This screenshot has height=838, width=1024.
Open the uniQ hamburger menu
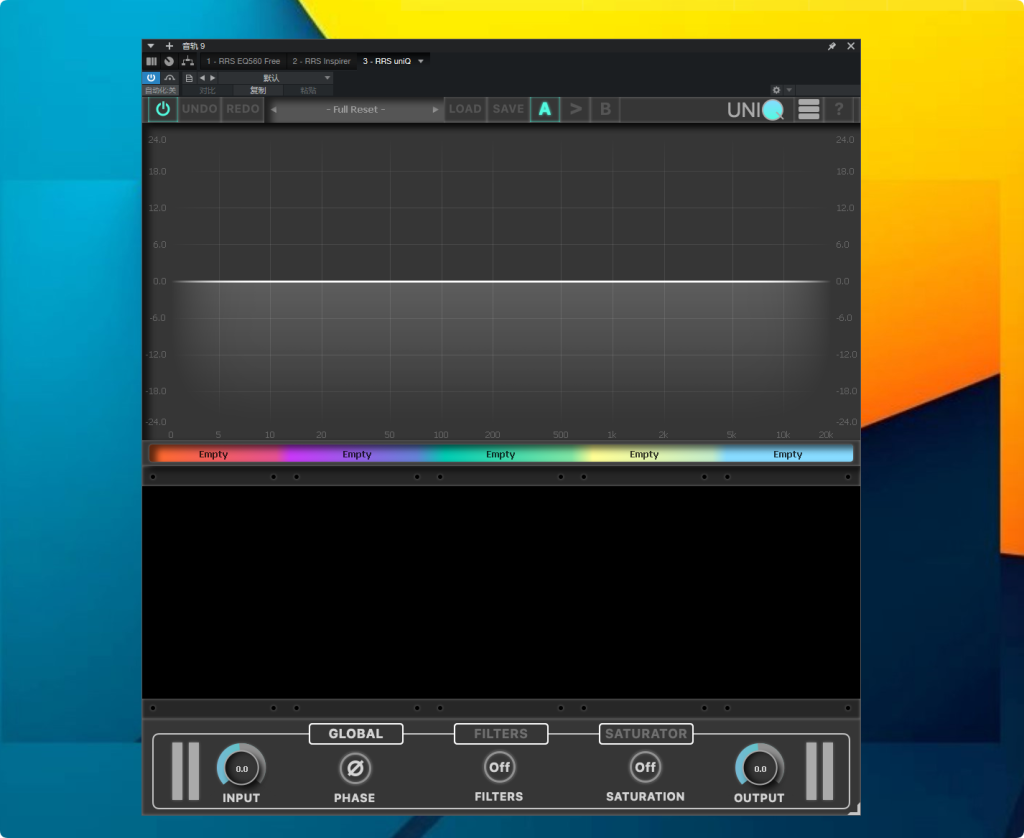808,109
